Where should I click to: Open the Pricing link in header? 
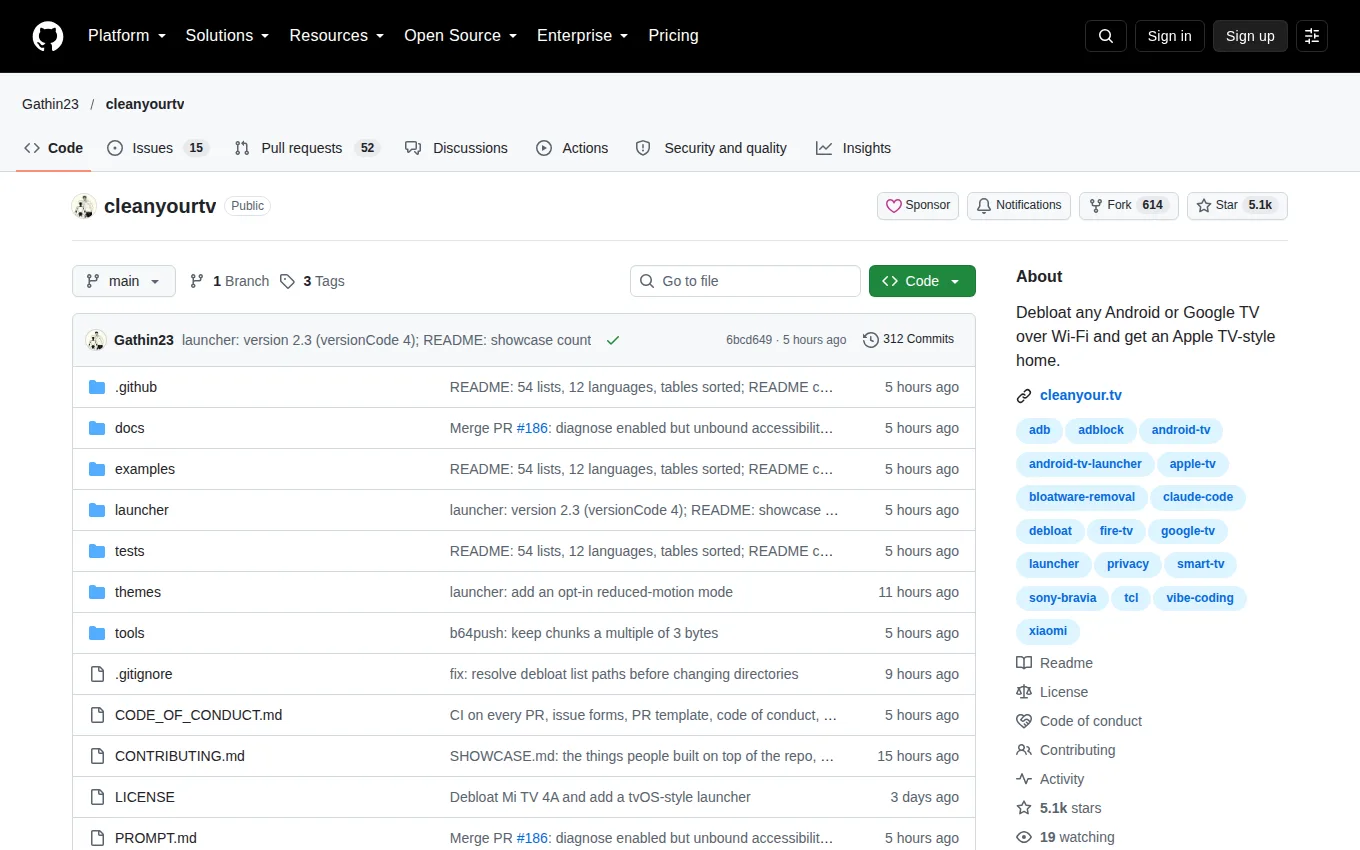pyautogui.click(x=673, y=36)
